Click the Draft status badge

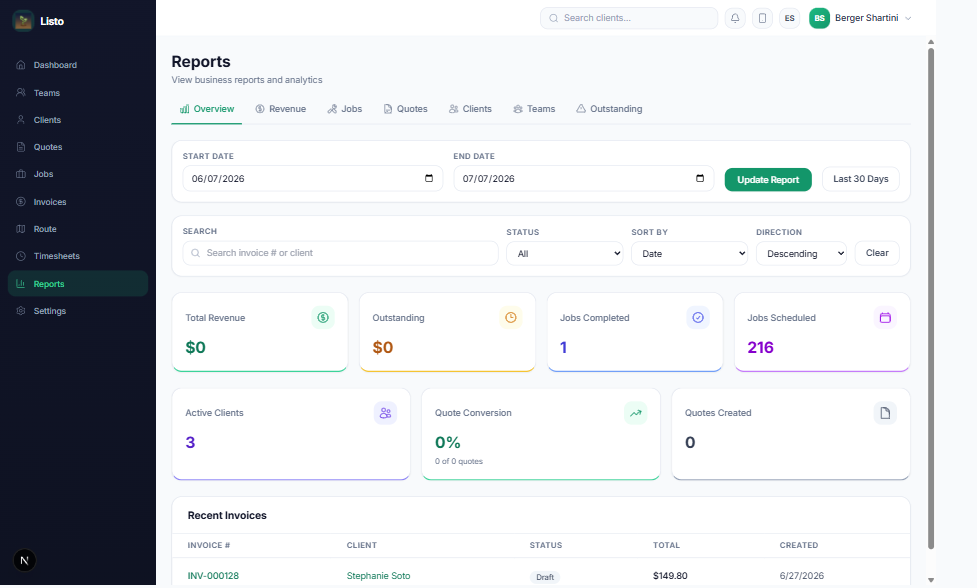tap(545, 577)
